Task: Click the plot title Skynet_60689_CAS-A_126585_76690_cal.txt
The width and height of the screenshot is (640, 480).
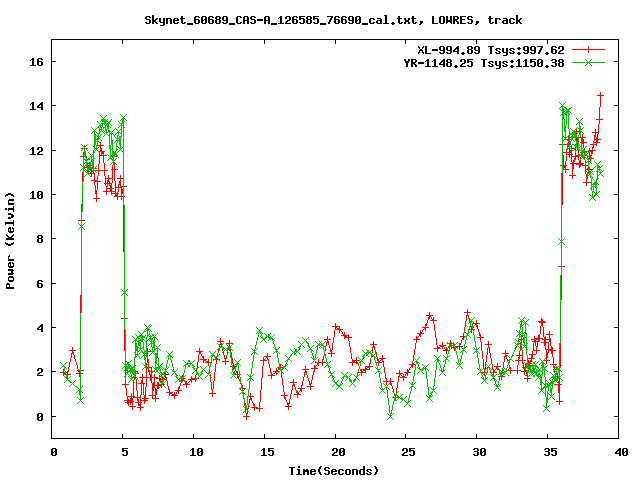Action: [x=281, y=20]
